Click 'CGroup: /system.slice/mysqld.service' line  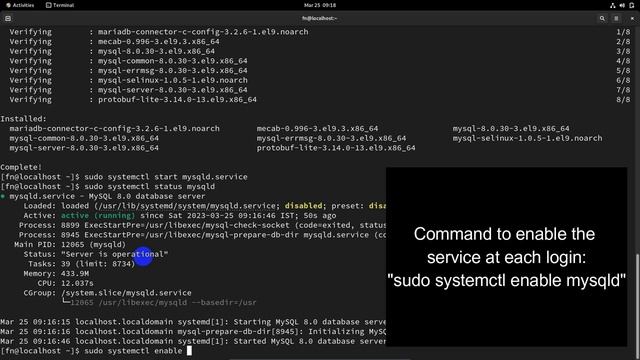point(107,293)
